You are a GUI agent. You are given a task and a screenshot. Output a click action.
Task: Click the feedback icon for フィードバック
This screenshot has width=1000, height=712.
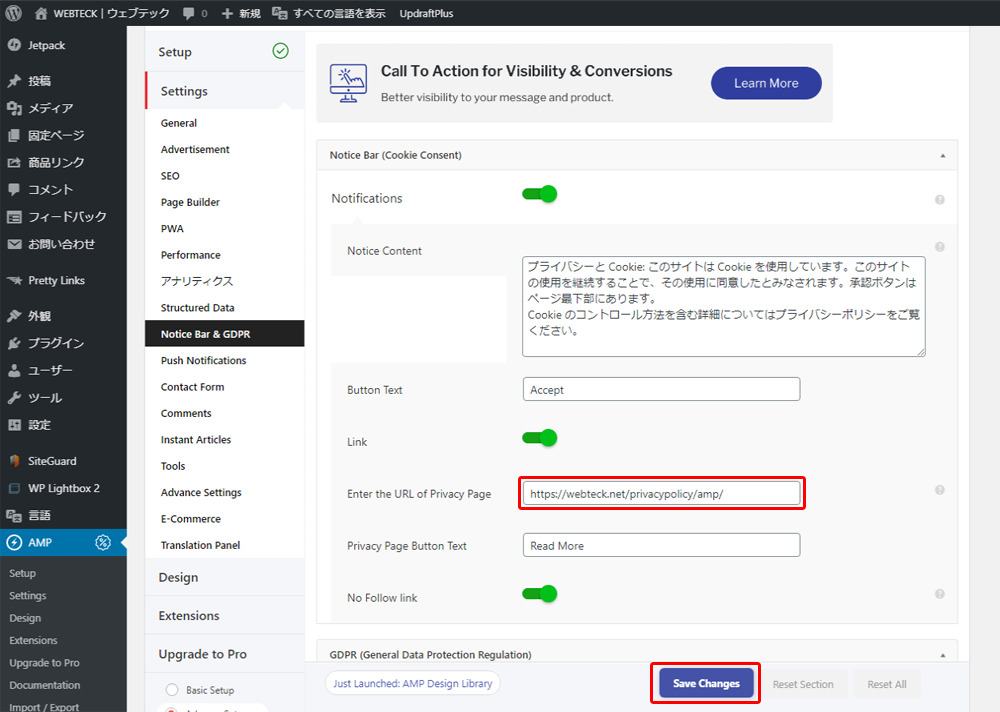coord(14,217)
